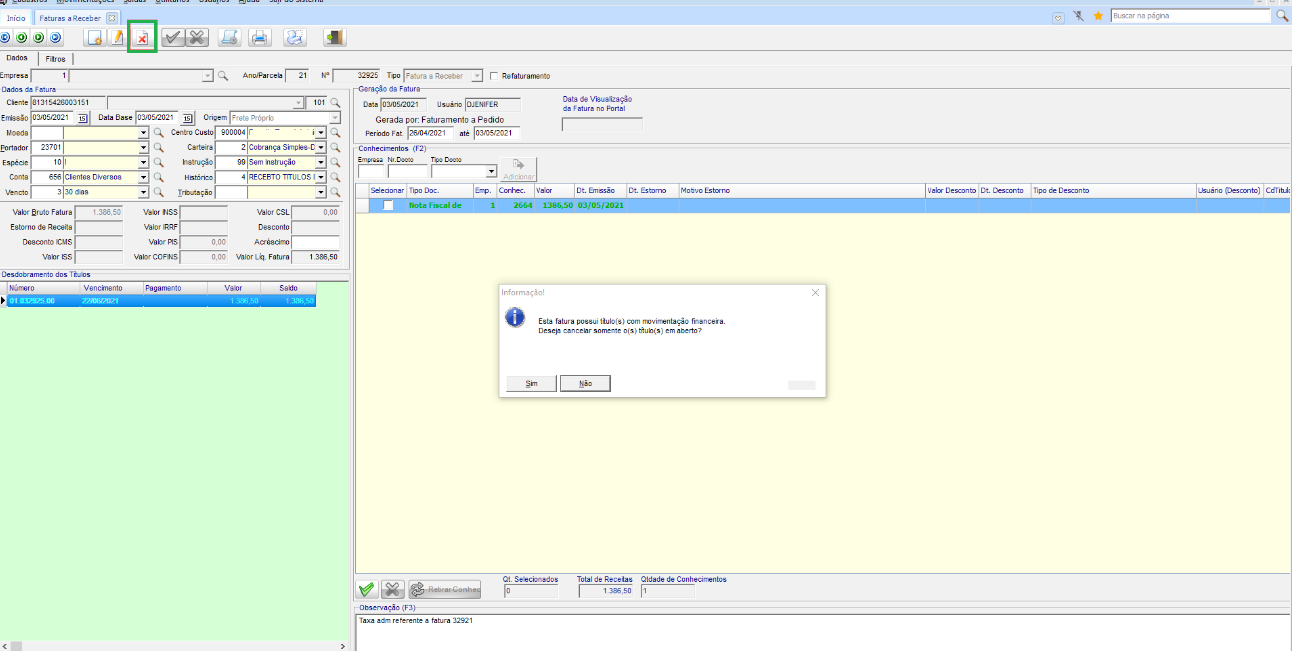1292x651 pixels.
Task: Go to the next record navigation icon
Action: tap(38, 38)
